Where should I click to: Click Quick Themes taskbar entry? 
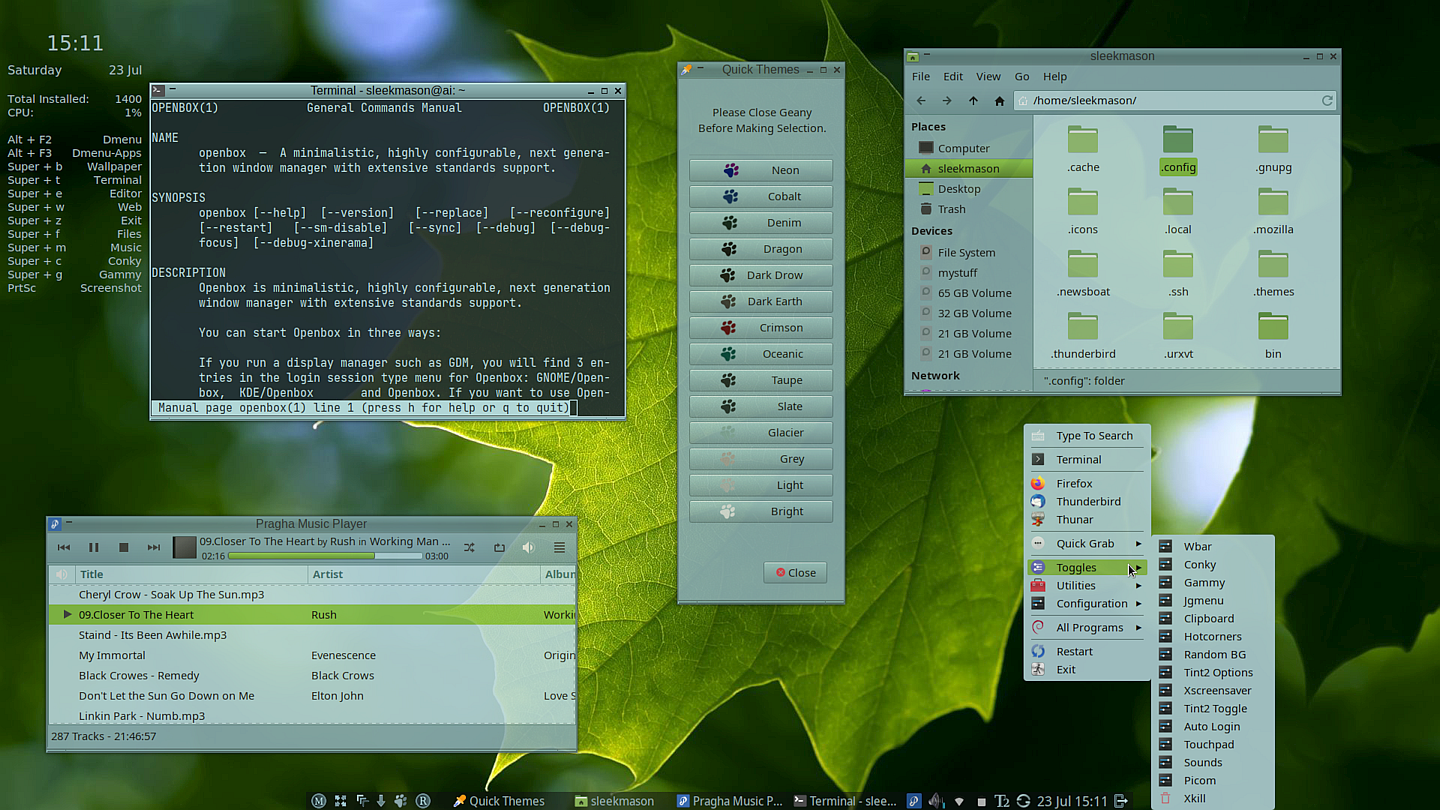(499, 801)
